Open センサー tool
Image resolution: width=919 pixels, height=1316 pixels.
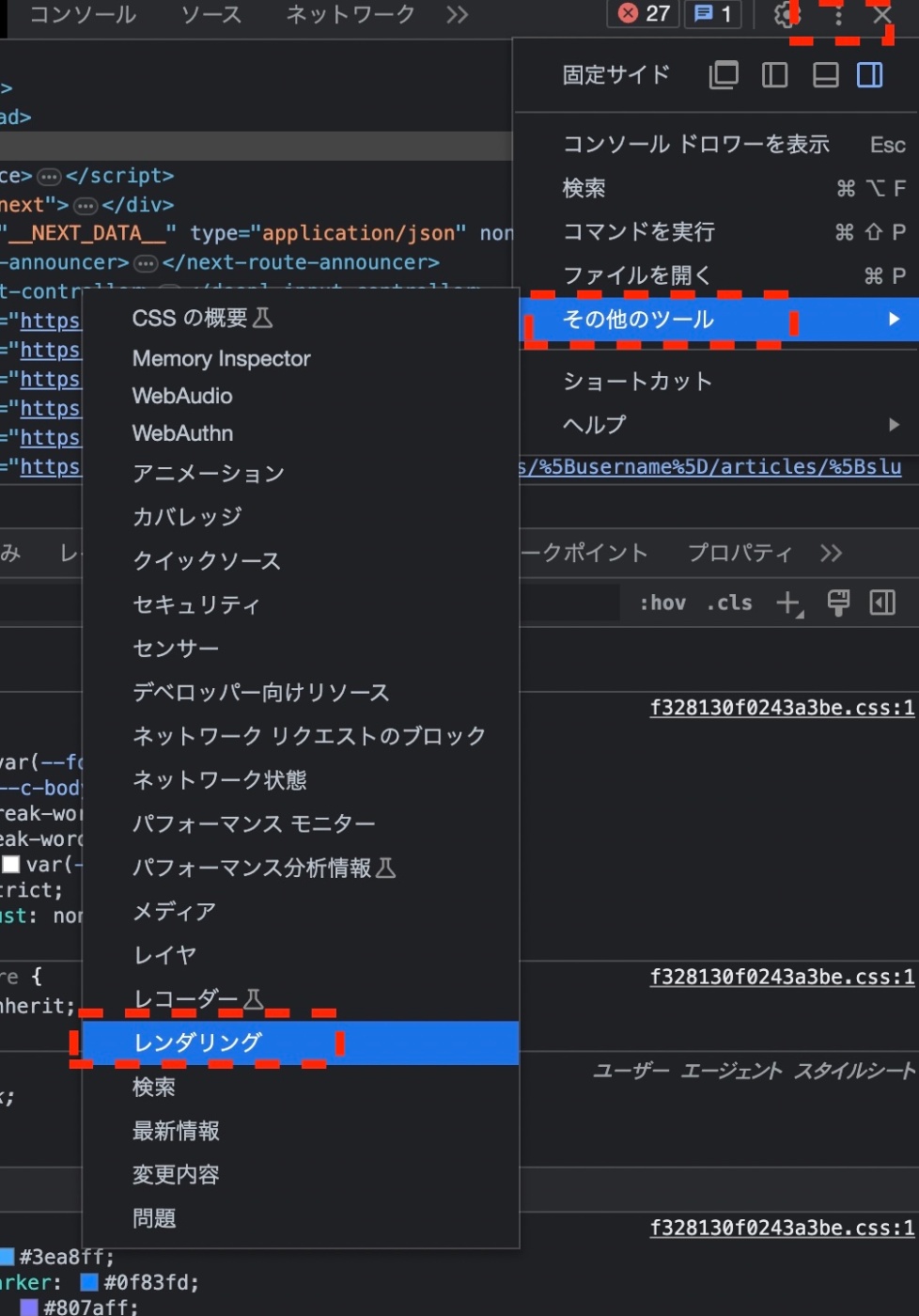pyautogui.click(x=301, y=648)
